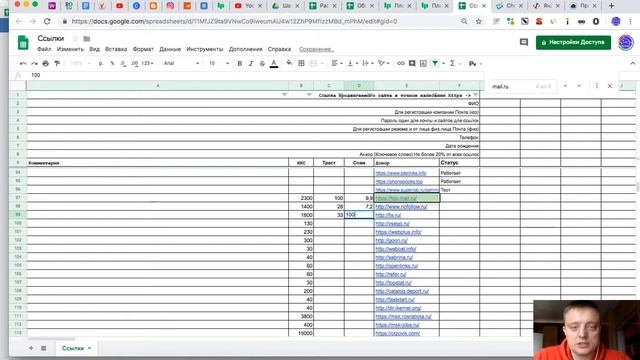The width and height of the screenshot is (640, 360).
Task: Open the fill color bucket
Action: pyautogui.click(x=289, y=63)
